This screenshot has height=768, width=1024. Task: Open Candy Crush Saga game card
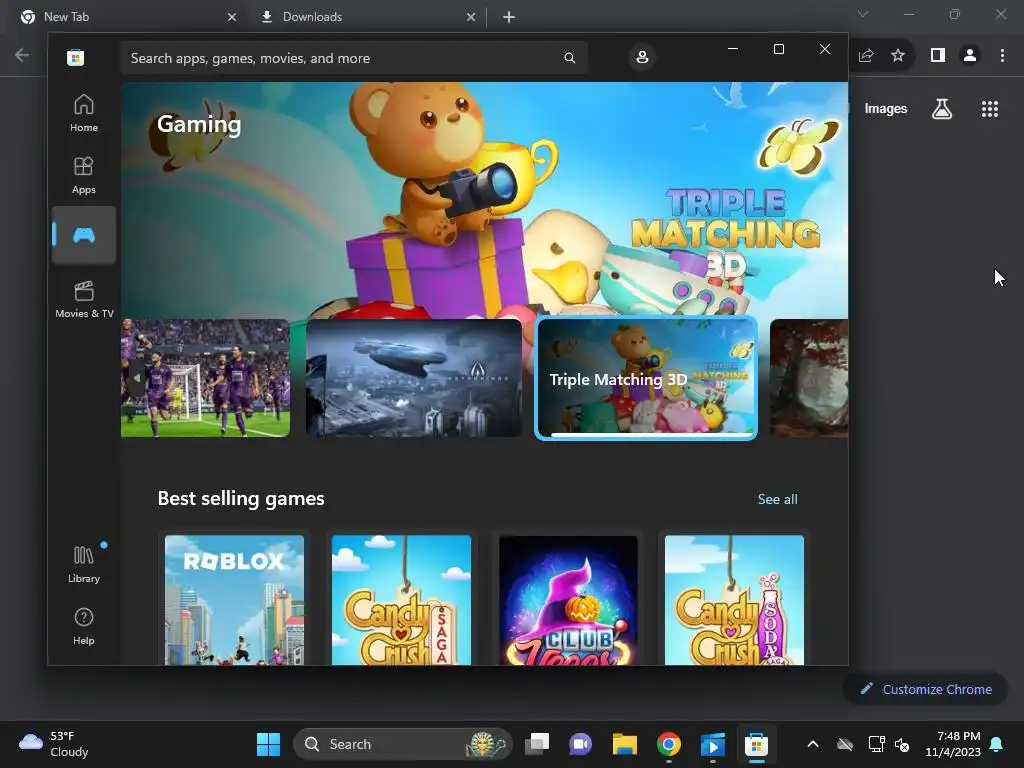(x=401, y=600)
